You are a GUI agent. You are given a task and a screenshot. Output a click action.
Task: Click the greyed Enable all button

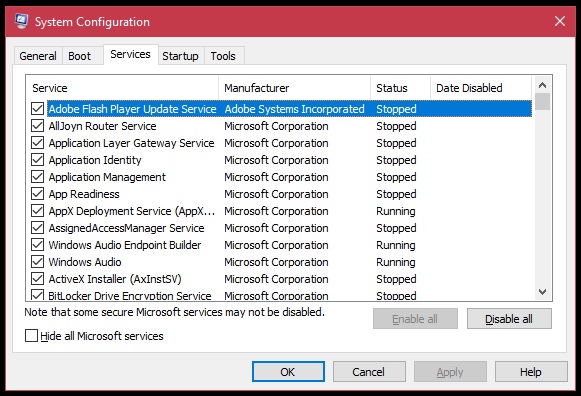point(415,319)
